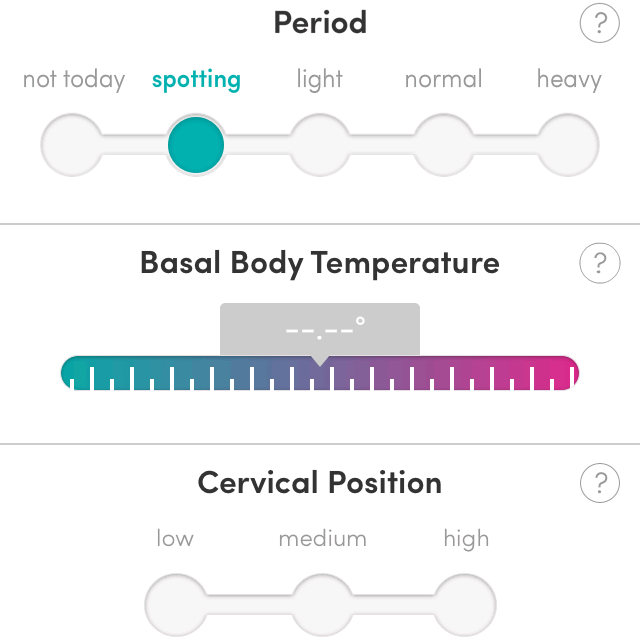
Task: Click the temperature gradient ruler slider
Action: coord(320,373)
